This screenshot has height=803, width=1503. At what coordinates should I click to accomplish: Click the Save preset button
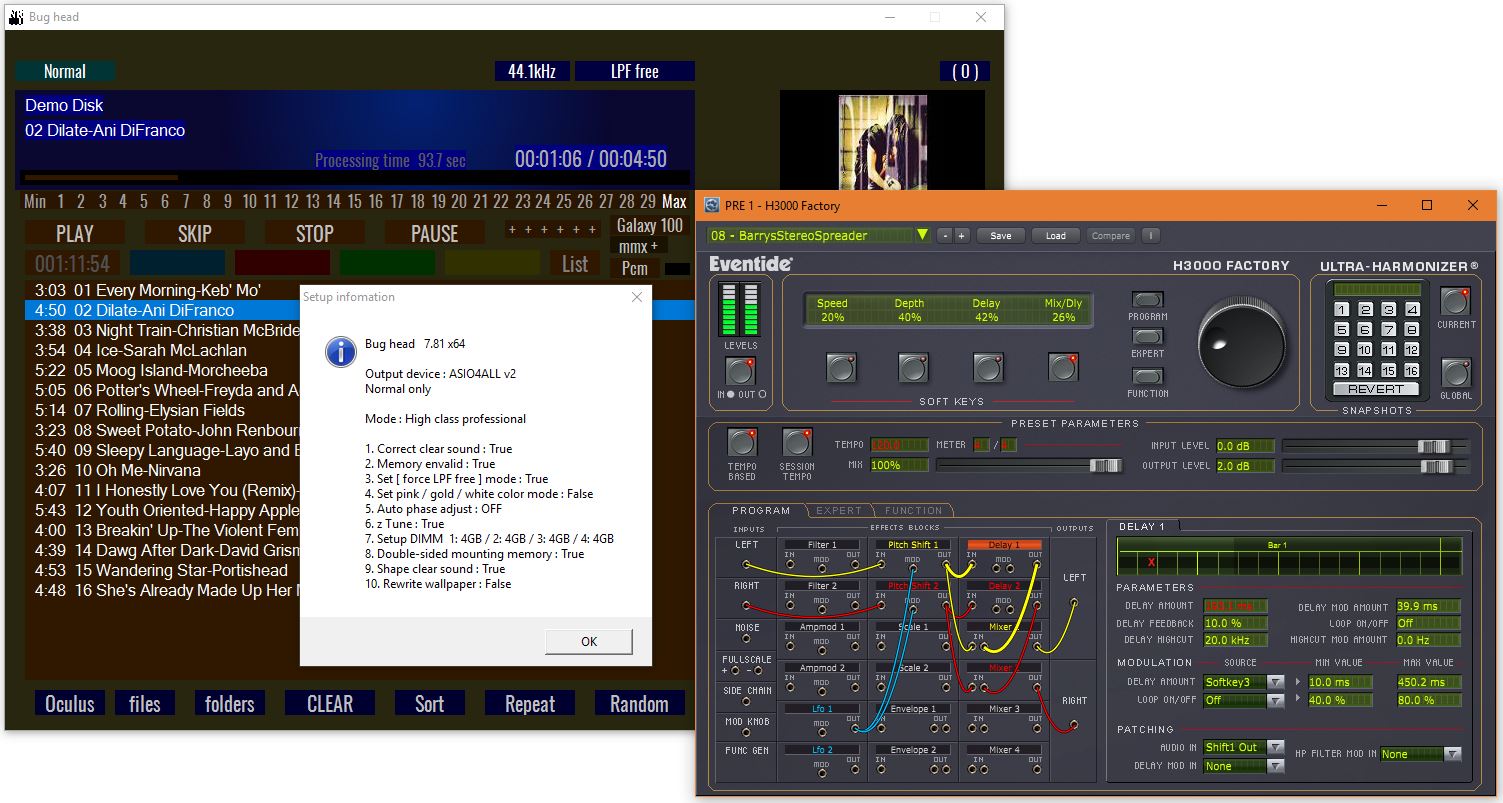[1001, 236]
